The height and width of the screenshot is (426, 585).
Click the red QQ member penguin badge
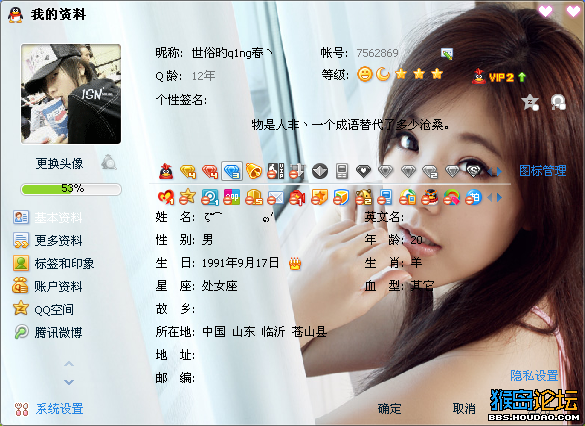(x=166, y=171)
